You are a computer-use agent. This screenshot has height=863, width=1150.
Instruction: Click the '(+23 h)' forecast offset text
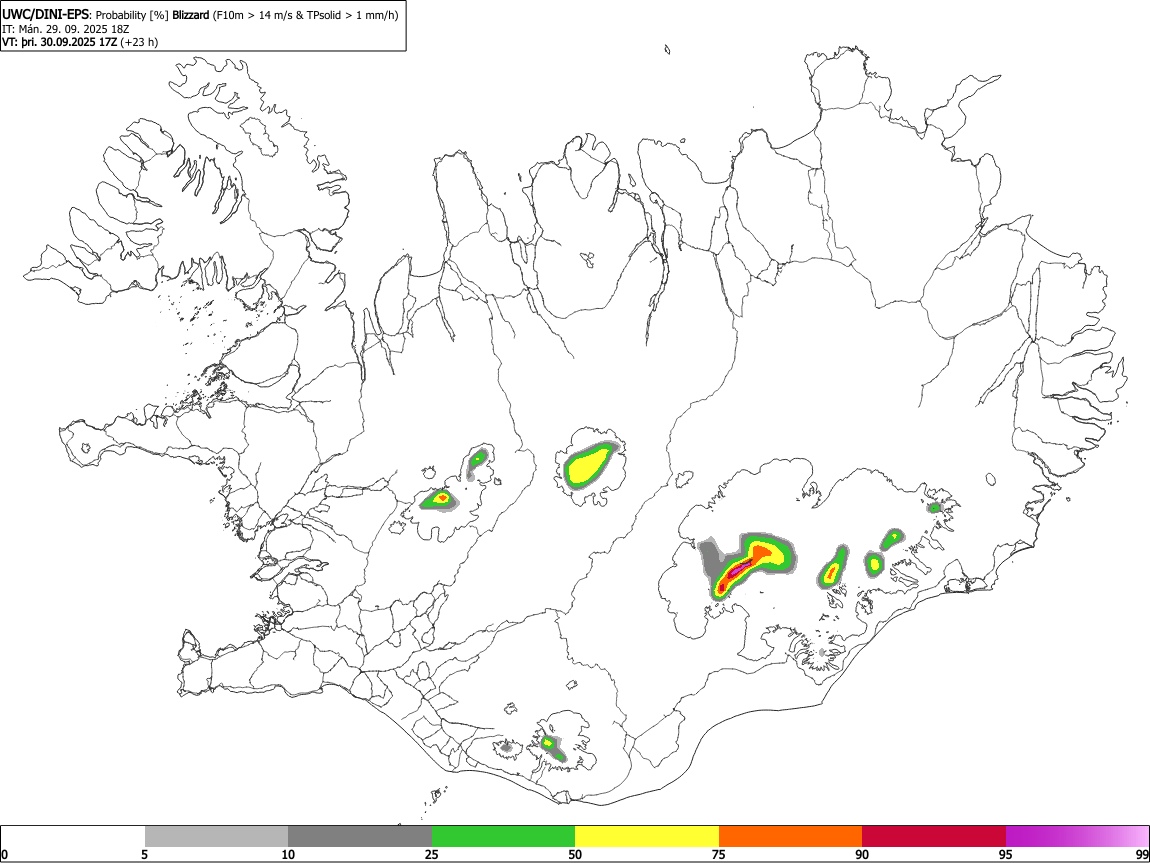(139, 42)
